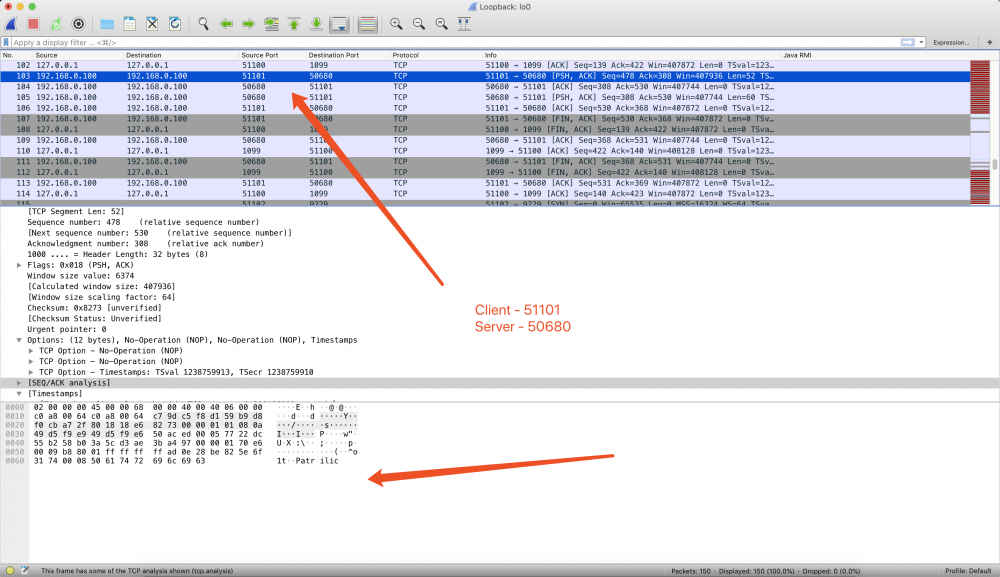Expand first TCP Option No-Operation node
The height and width of the screenshot is (577, 1000).
click(x=31, y=351)
